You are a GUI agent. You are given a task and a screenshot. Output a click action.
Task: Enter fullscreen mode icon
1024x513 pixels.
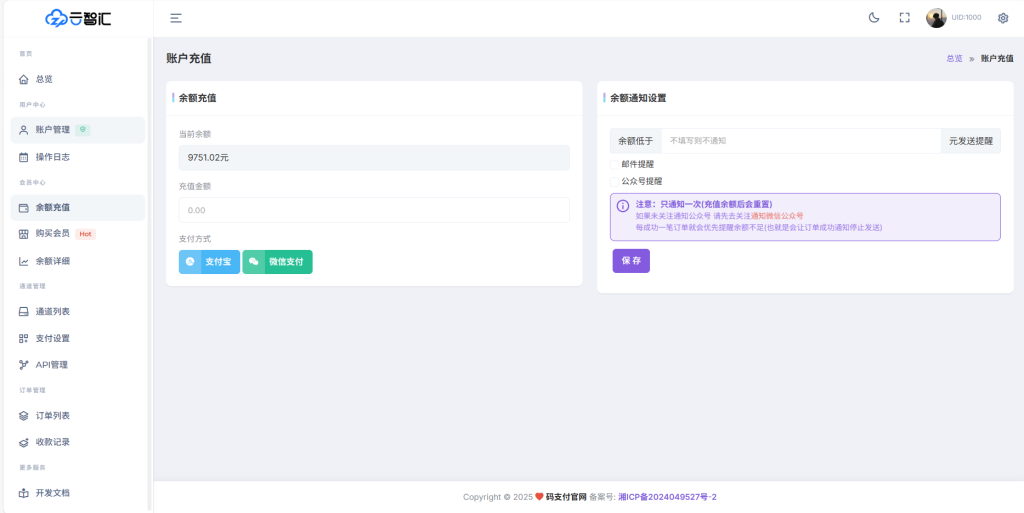pos(904,18)
